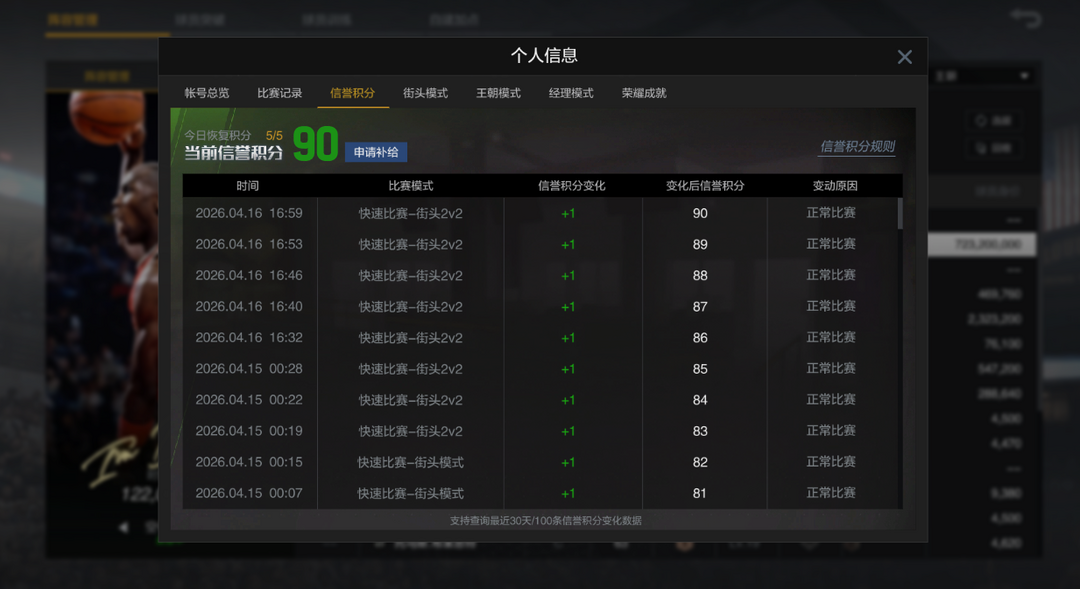
Task: Select the 2026.04.16 16:59 timestamp
Action: 249,214
